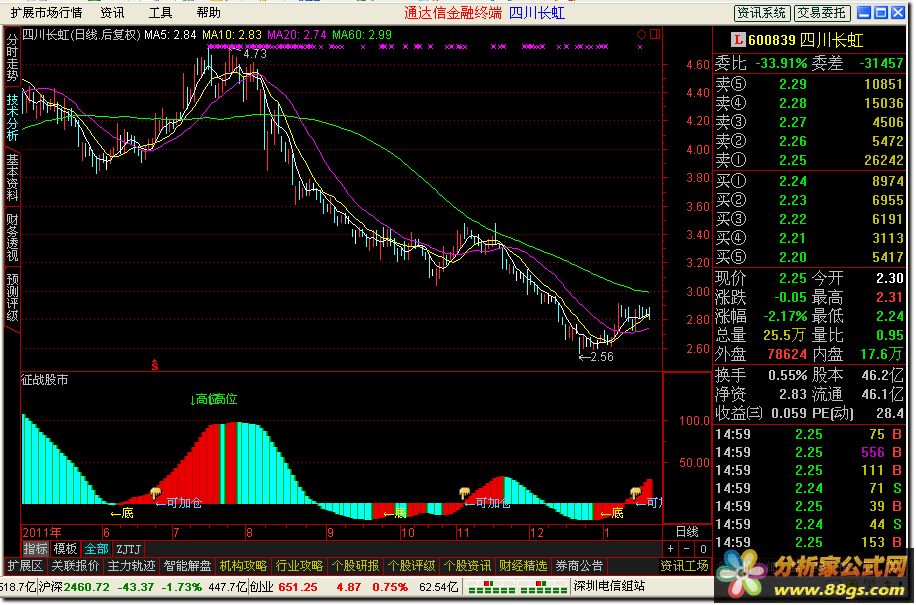The image size is (916, 605).
Task: Switch to the 预测评级 side tab
Action: pyautogui.click(x=12, y=298)
